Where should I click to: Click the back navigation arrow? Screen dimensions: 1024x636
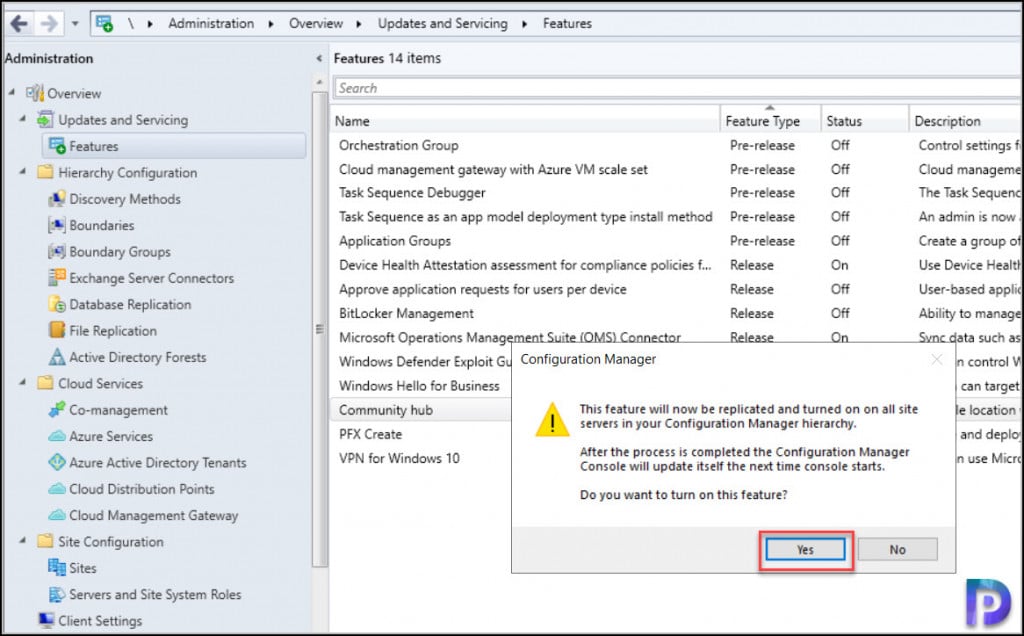pyautogui.click(x=18, y=24)
